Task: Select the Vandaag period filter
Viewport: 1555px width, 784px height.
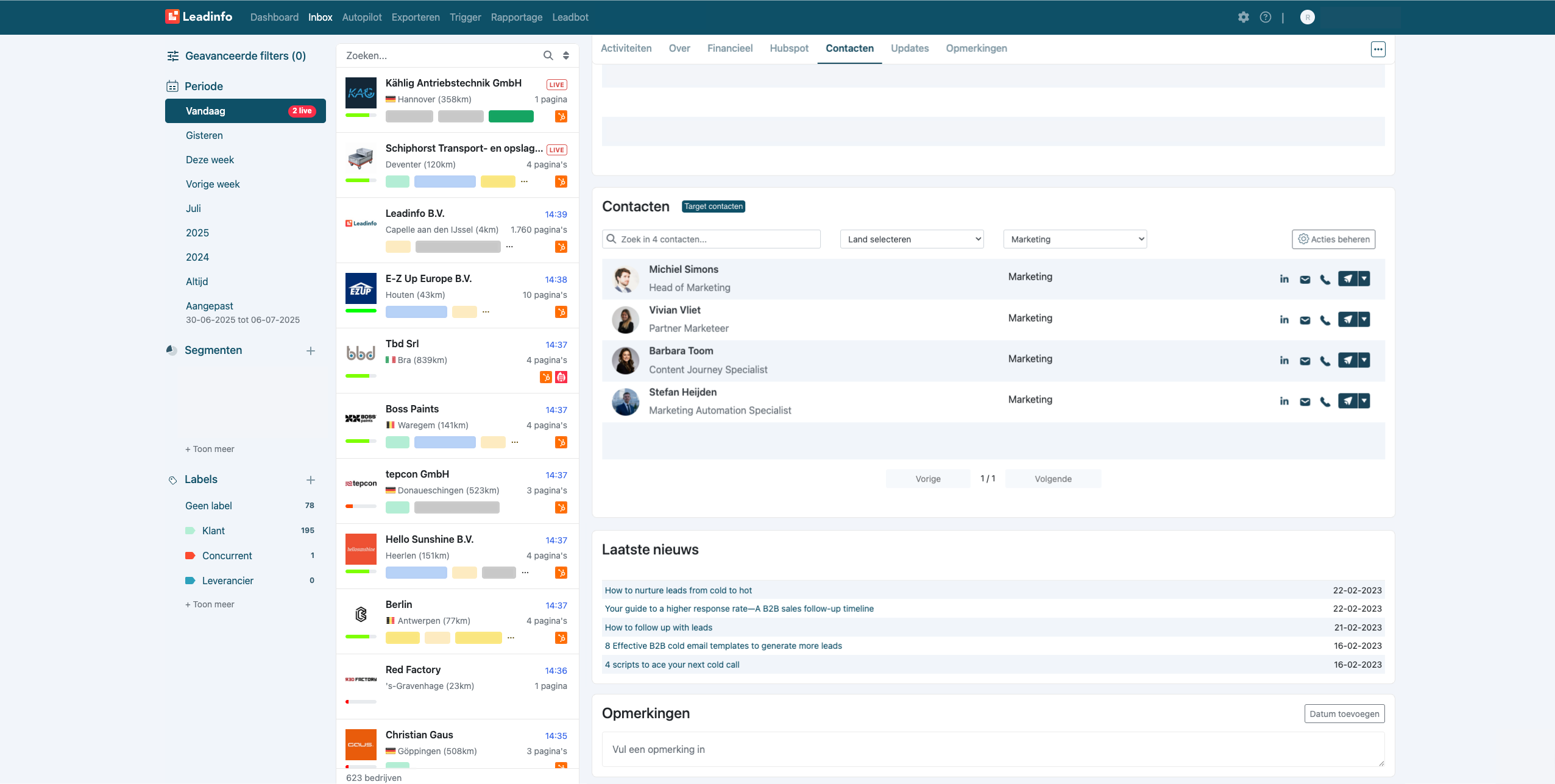Action: (x=245, y=111)
